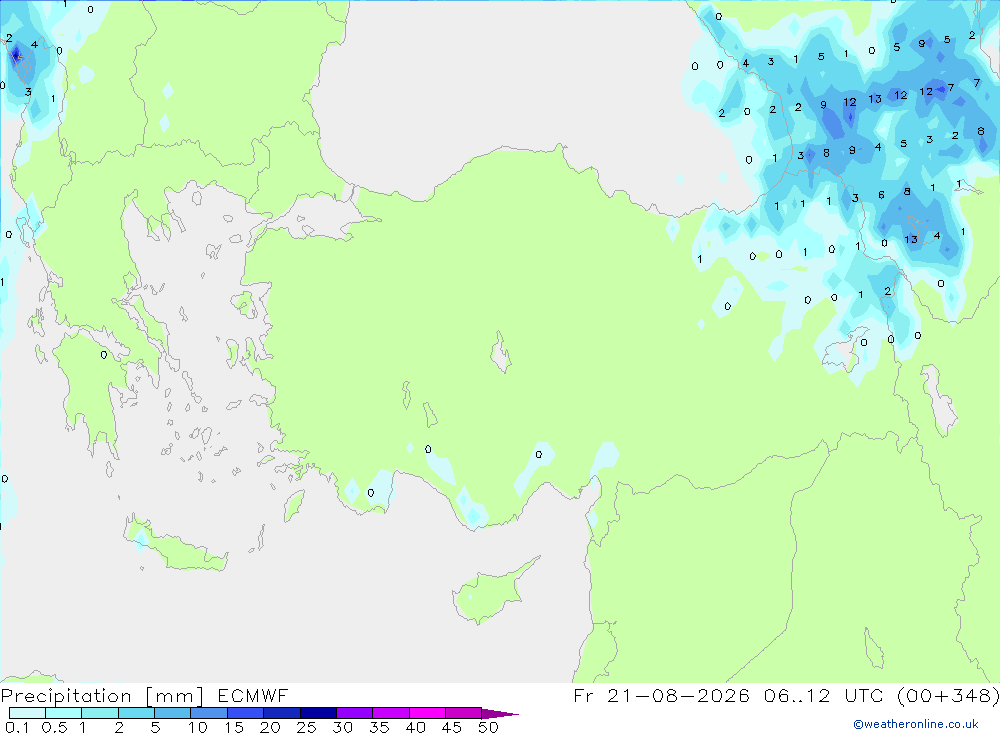Pick the 5–10 mm legend color box
Screen dimensions: 1000x733
(172, 713)
